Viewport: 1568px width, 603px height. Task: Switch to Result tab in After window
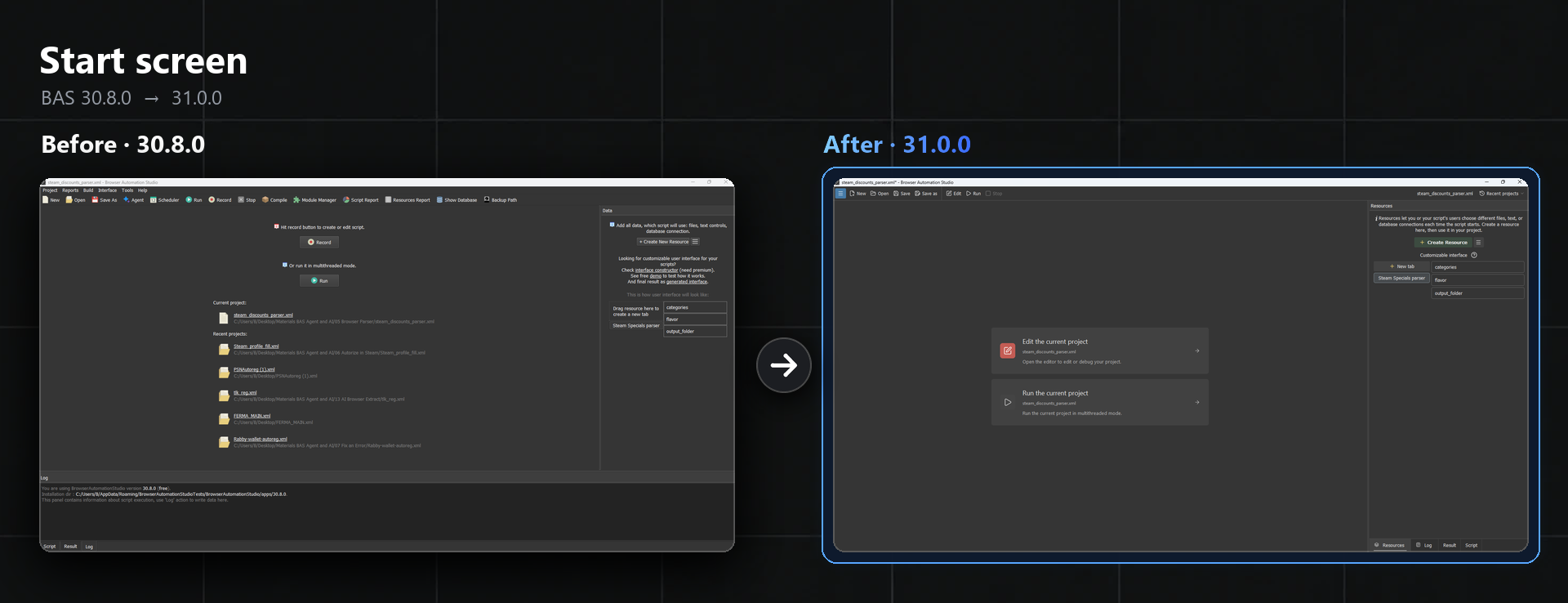[1450, 545]
